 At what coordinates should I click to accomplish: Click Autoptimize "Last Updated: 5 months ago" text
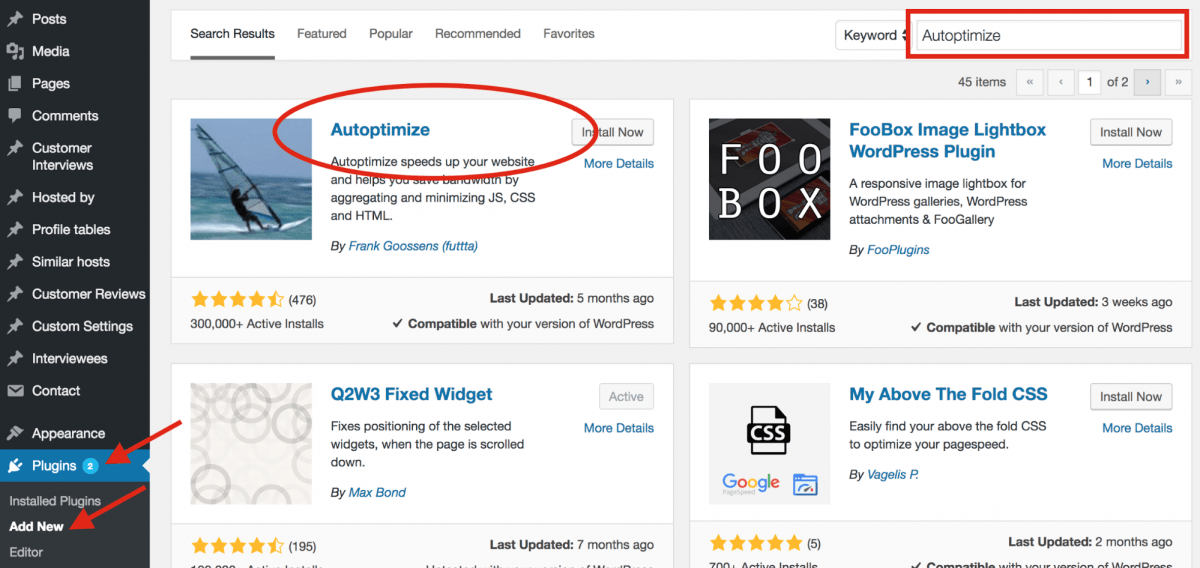point(572,298)
